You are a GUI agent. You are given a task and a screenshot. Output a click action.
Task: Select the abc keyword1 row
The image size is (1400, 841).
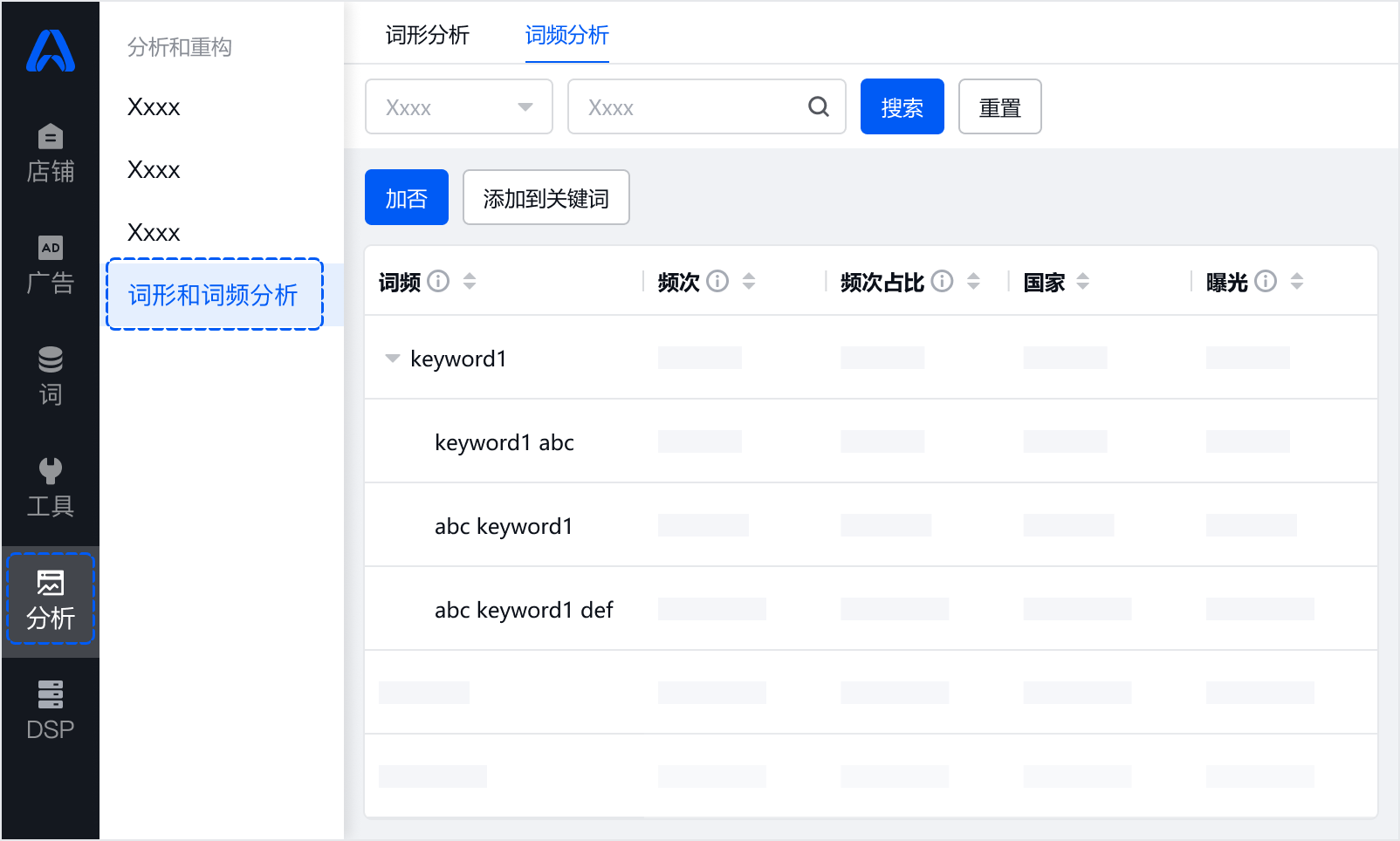[871, 525]
